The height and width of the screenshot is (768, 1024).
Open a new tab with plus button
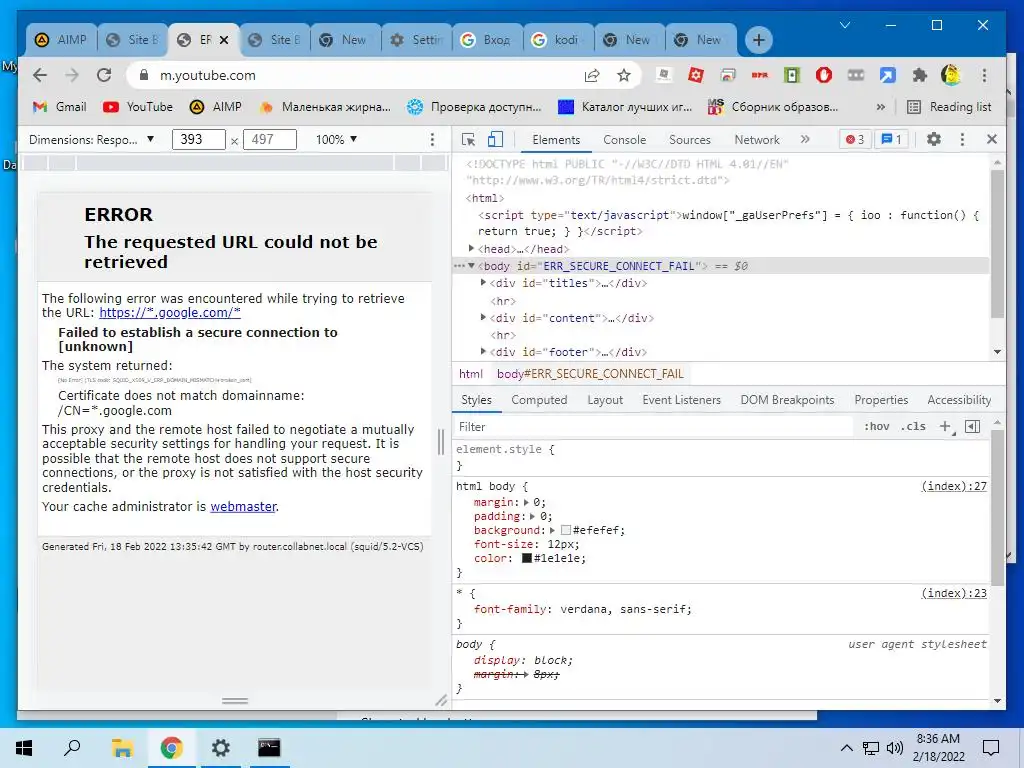758,40
